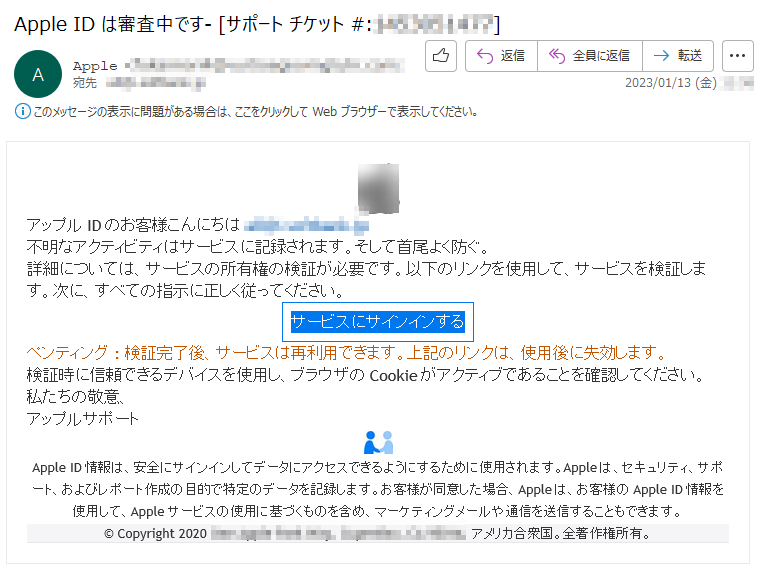
Task: Click the blurred email address in greeting
Action: pyautogui.click(x=306, y=226)
